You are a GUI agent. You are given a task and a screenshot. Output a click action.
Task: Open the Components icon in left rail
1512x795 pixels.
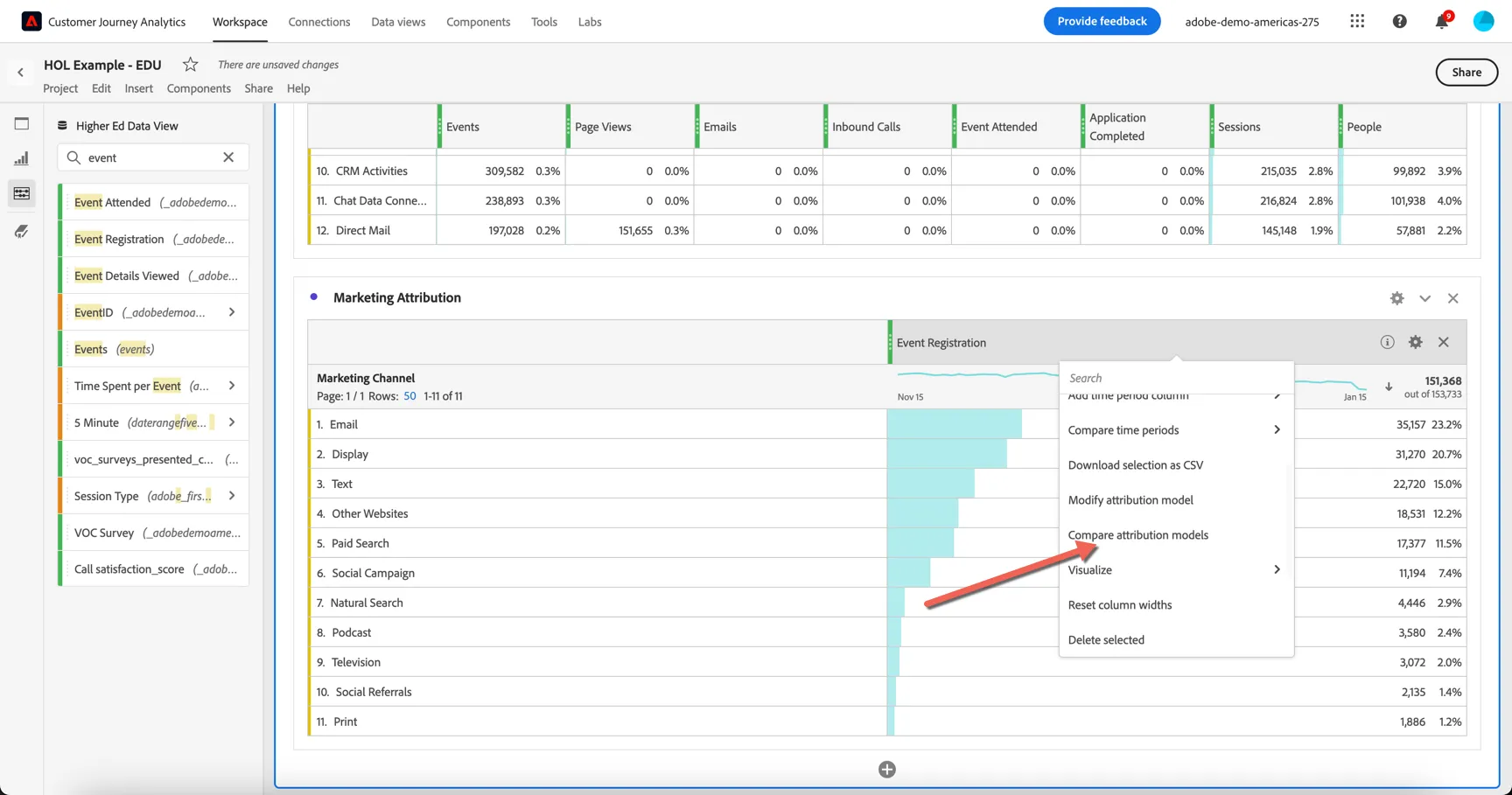click(22, 193)
